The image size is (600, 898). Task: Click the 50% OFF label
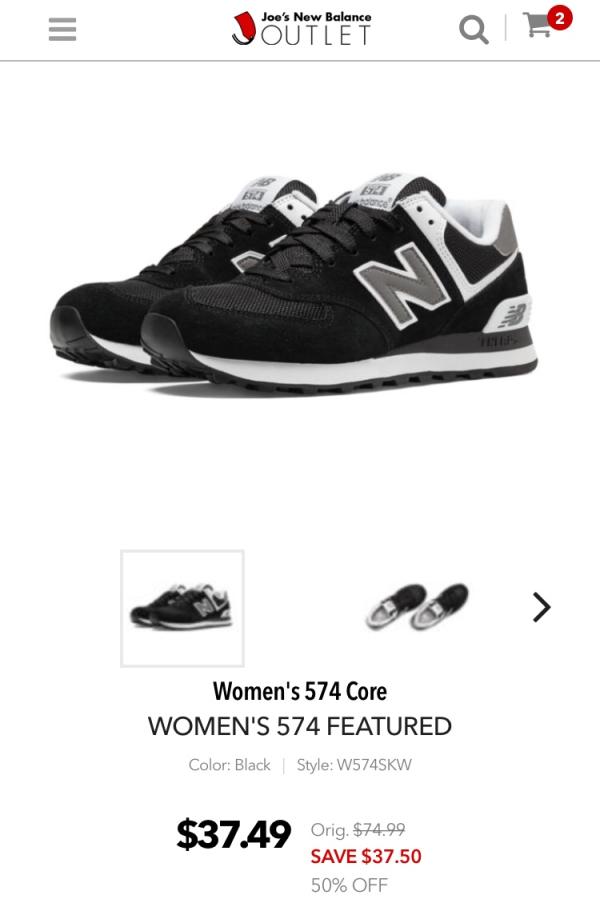point(349,885)
